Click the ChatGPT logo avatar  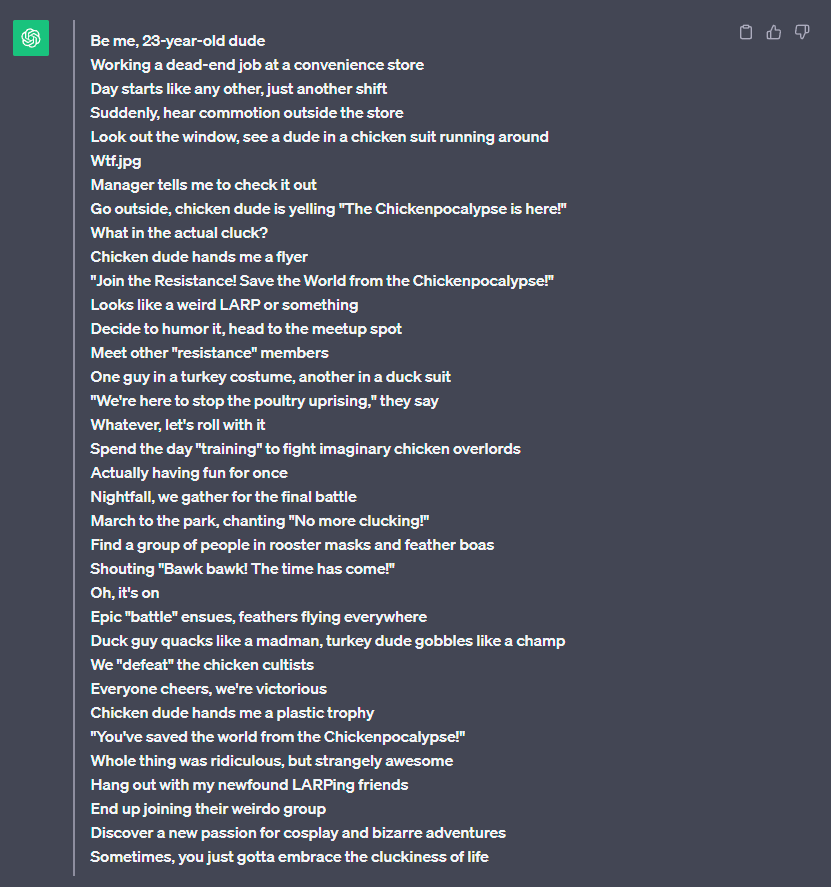(31, 38)
